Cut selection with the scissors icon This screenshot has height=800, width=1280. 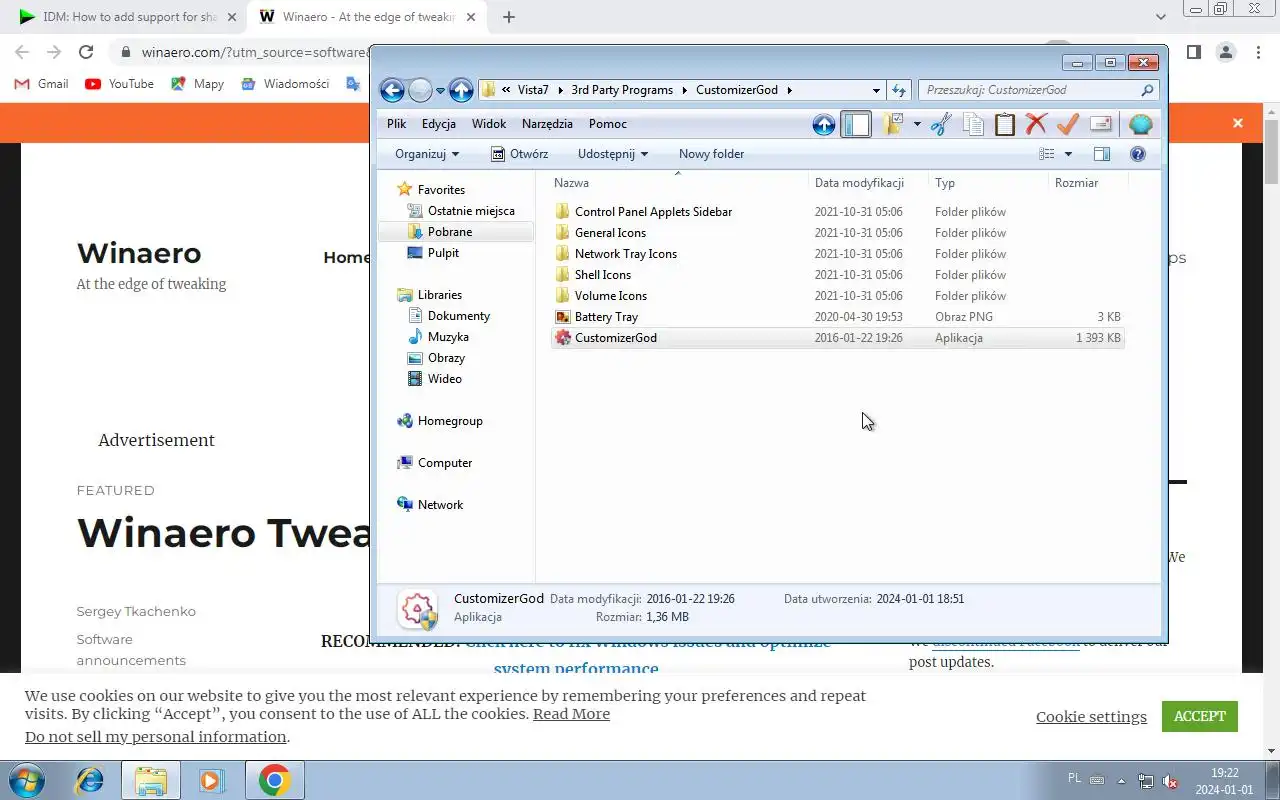(941, 125)
